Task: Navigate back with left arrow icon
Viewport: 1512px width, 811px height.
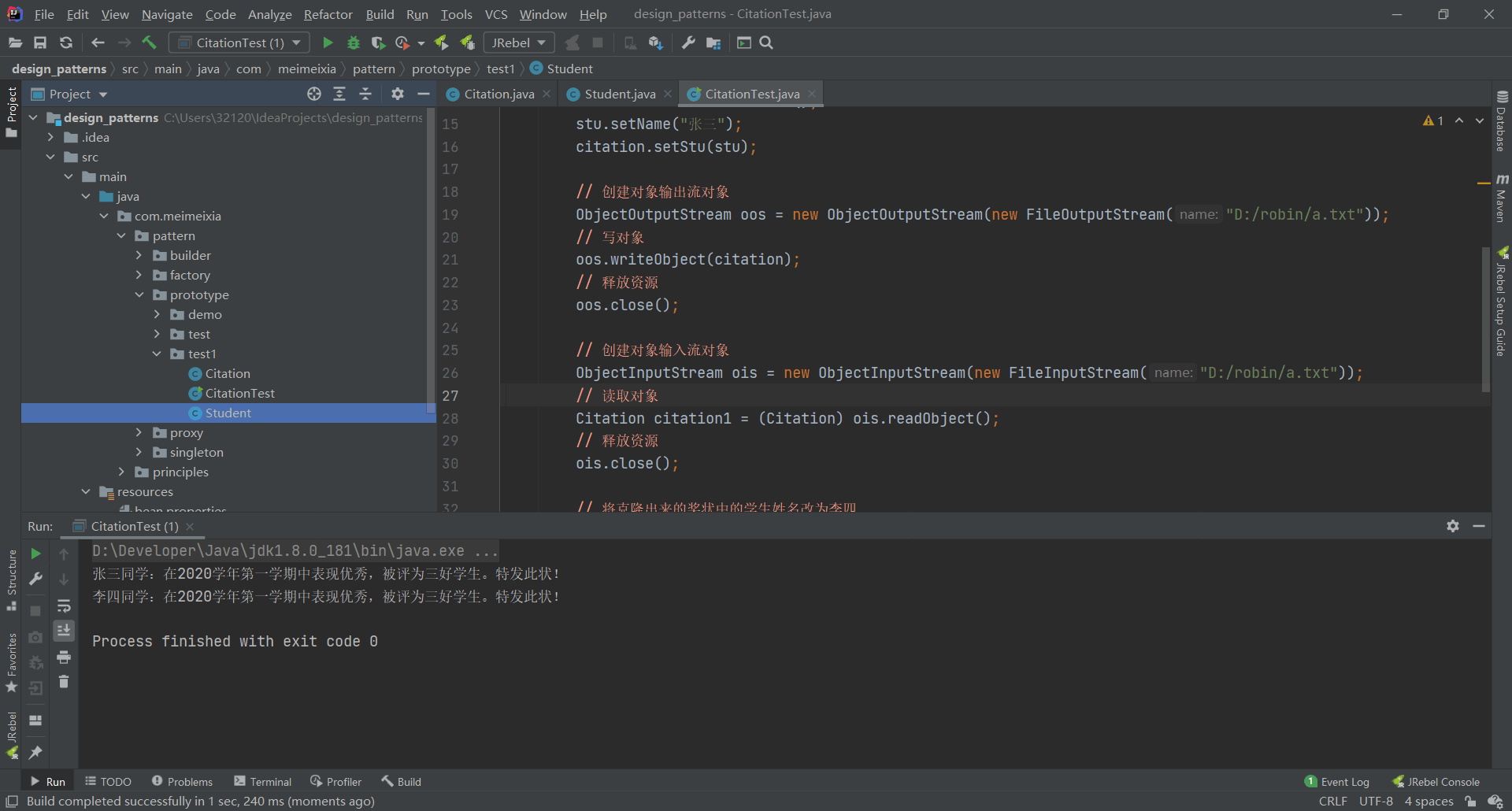Action: point(98,43)
